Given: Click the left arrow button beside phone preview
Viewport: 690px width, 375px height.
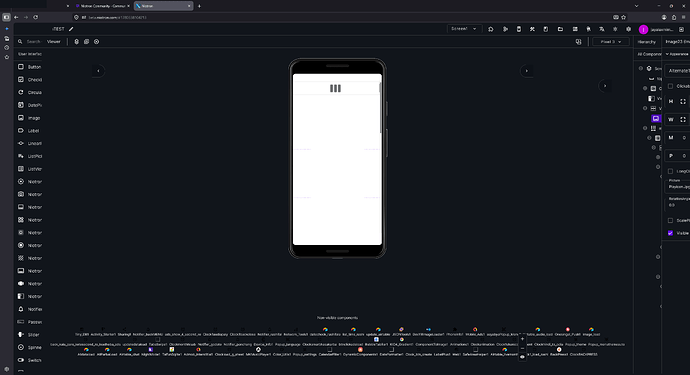Looking at the screenshot, I should pyautogui.click(x=98, y=71).
